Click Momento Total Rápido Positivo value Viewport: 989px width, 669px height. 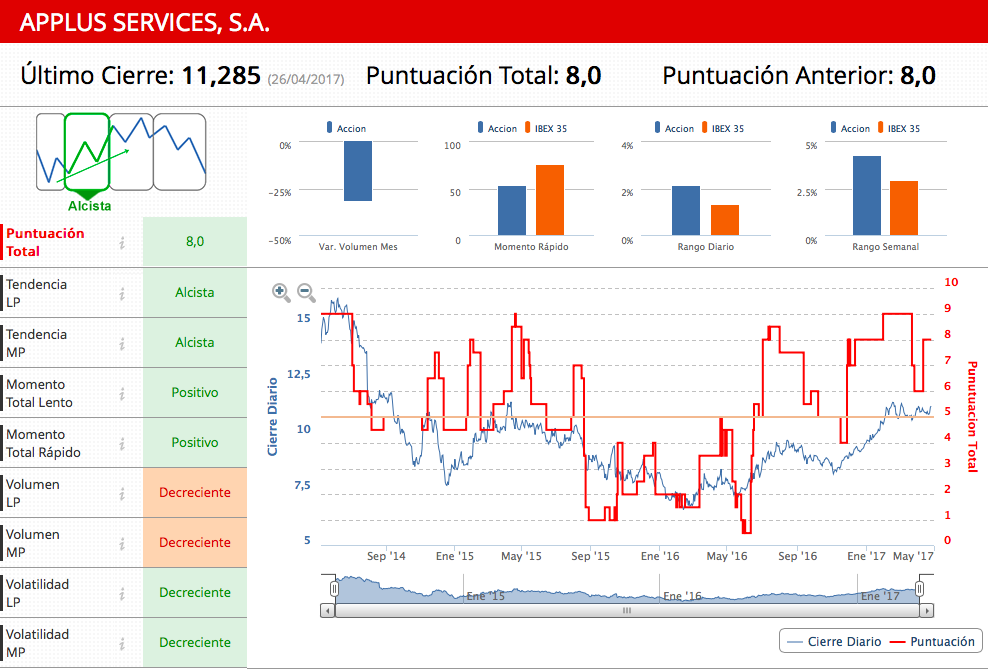click(x=195, y=443)
